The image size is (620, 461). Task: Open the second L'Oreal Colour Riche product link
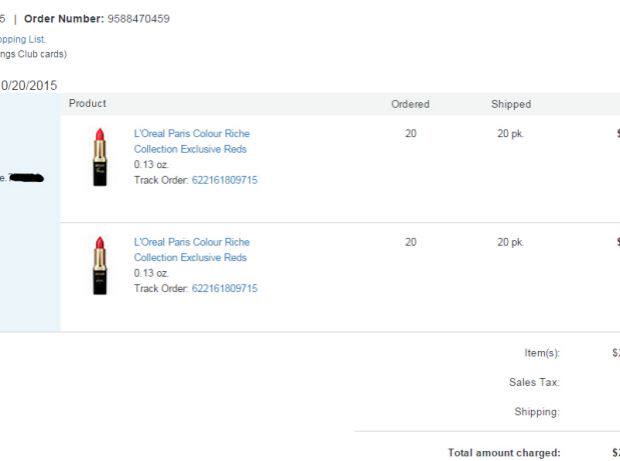[x=191, y=249]
